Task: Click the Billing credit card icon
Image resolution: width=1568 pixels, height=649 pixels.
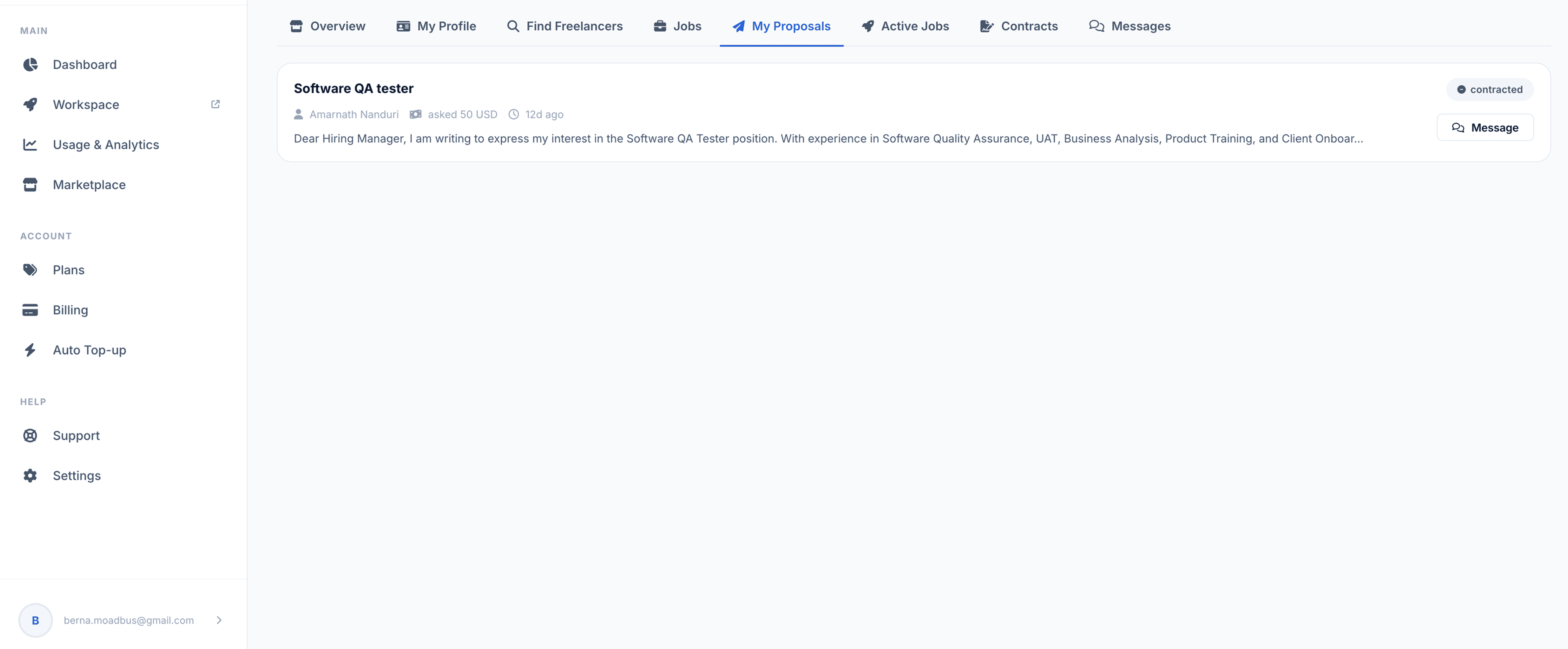Action: (x=30, y=310)
